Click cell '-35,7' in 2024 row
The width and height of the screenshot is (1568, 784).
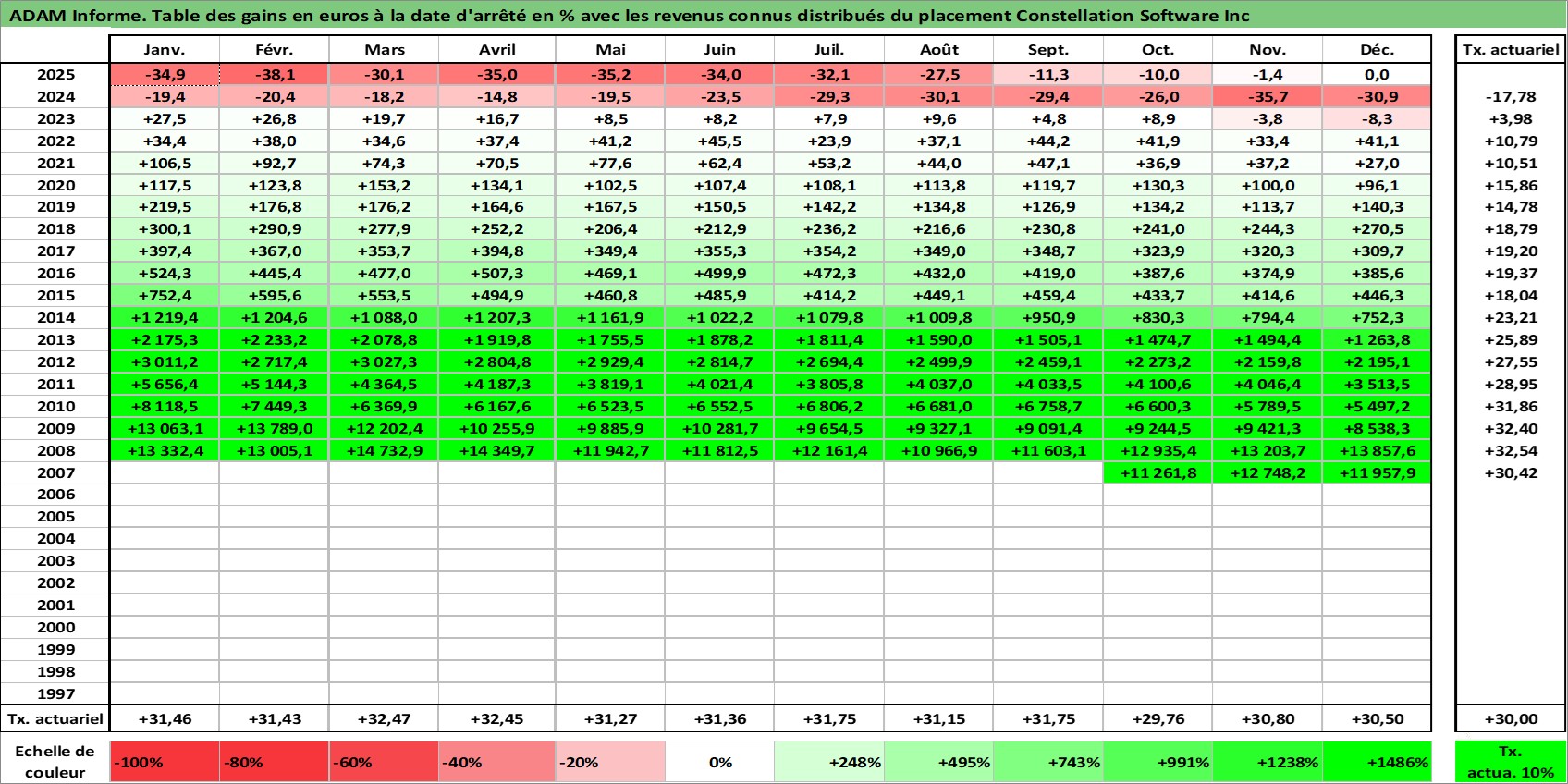click(x=1268, y=97)
